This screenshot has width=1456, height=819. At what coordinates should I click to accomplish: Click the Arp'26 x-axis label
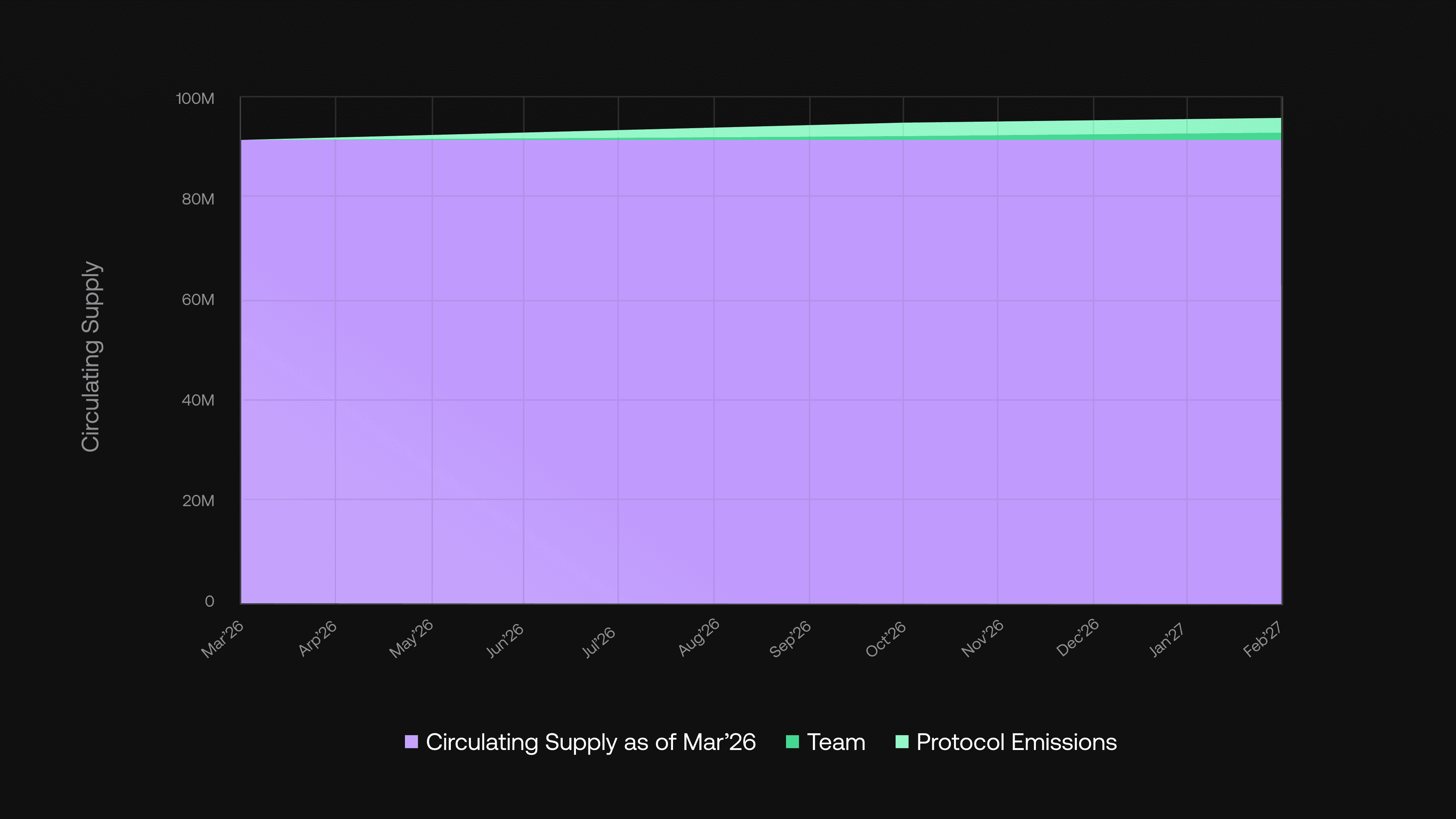pos(318,639)
